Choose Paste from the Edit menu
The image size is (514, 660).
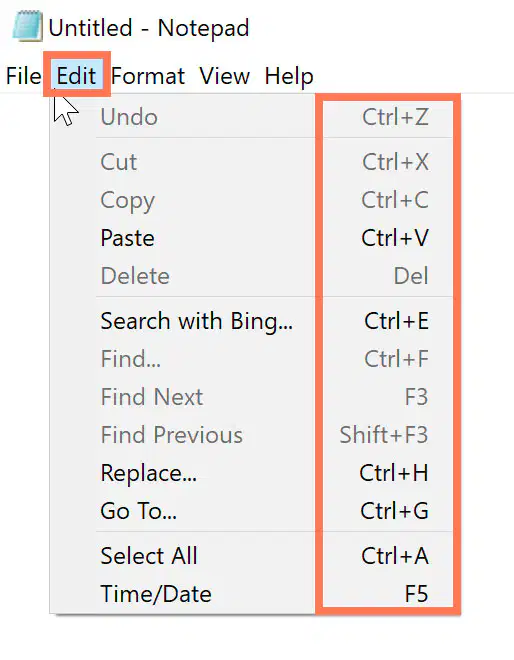pyautogui.click(x=255, y=238)
